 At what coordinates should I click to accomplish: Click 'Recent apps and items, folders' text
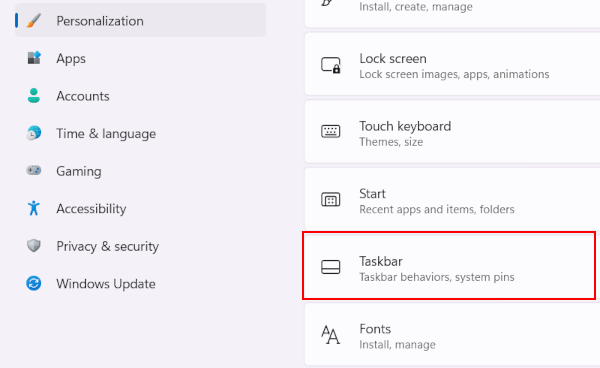coord(437,210)
